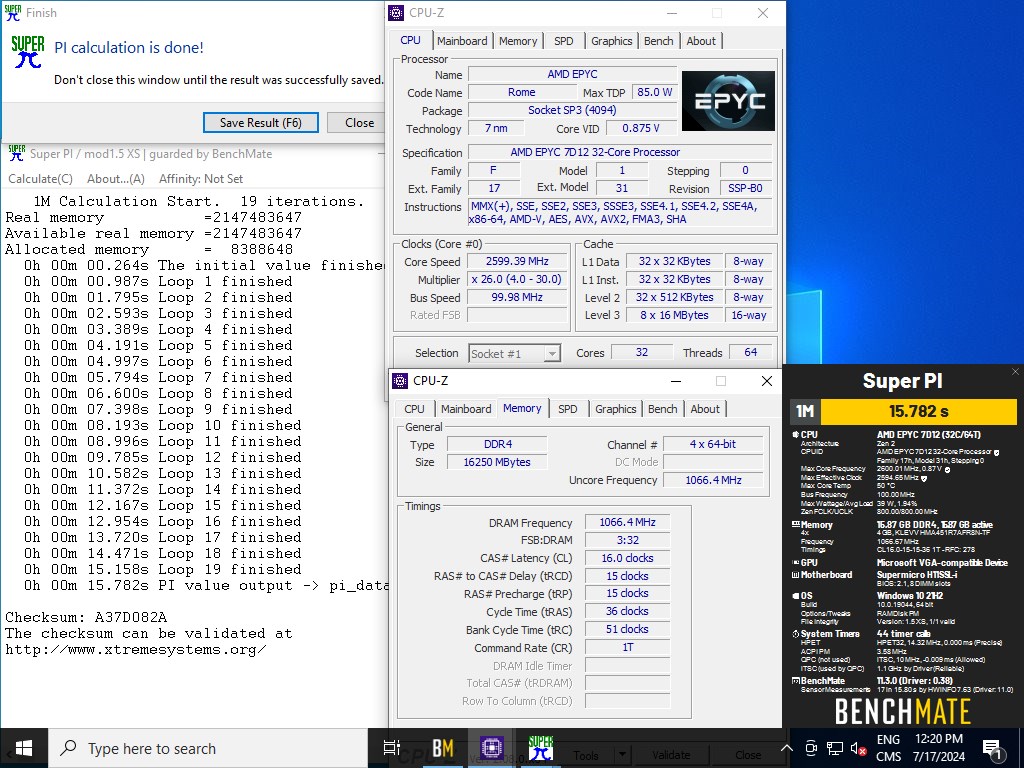Open clock showing 12:20 PM 7/17/2024
Screen dimensions: 1024x768
[938, 748]
